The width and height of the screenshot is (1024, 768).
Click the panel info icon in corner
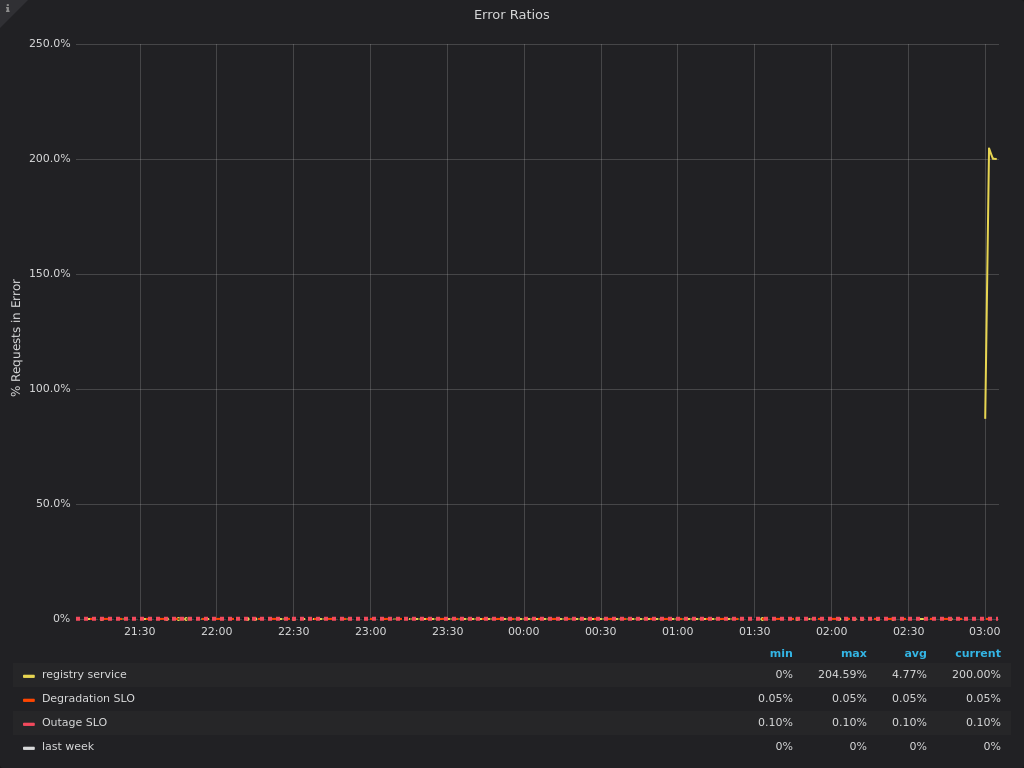[x=8, y=9]
